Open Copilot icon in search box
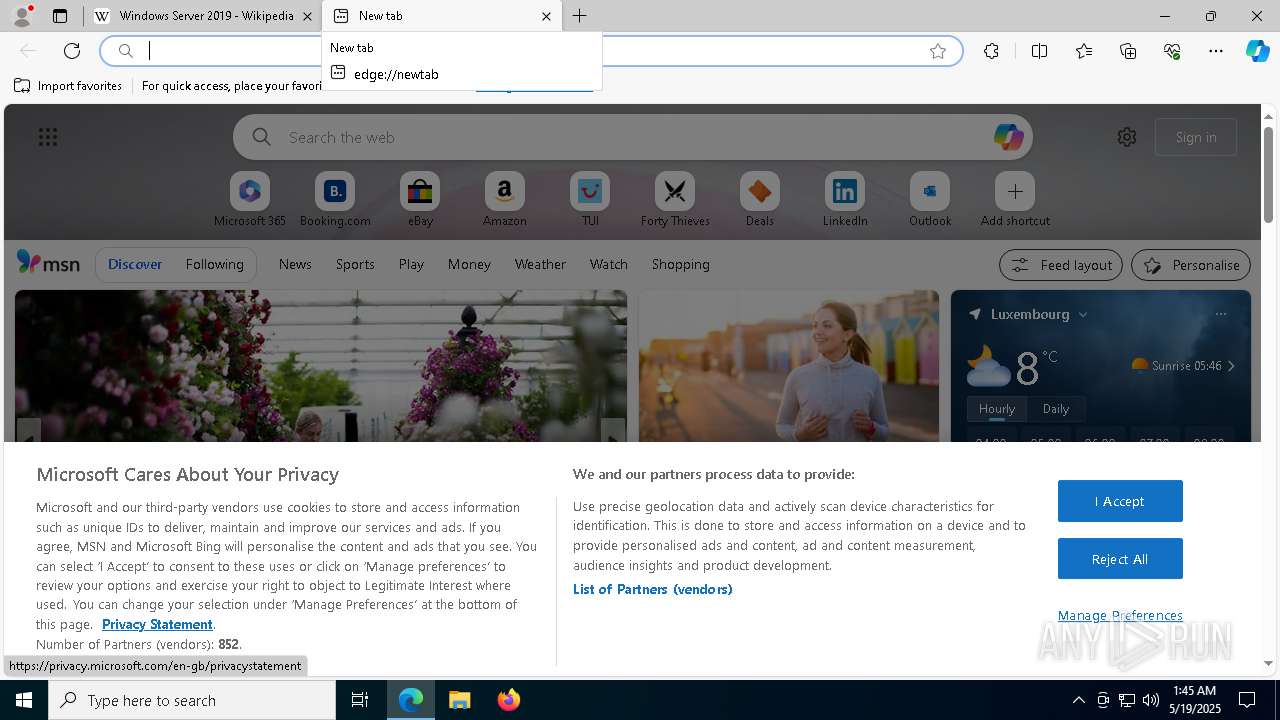The image size is (1280, 720). point(1008,137)
